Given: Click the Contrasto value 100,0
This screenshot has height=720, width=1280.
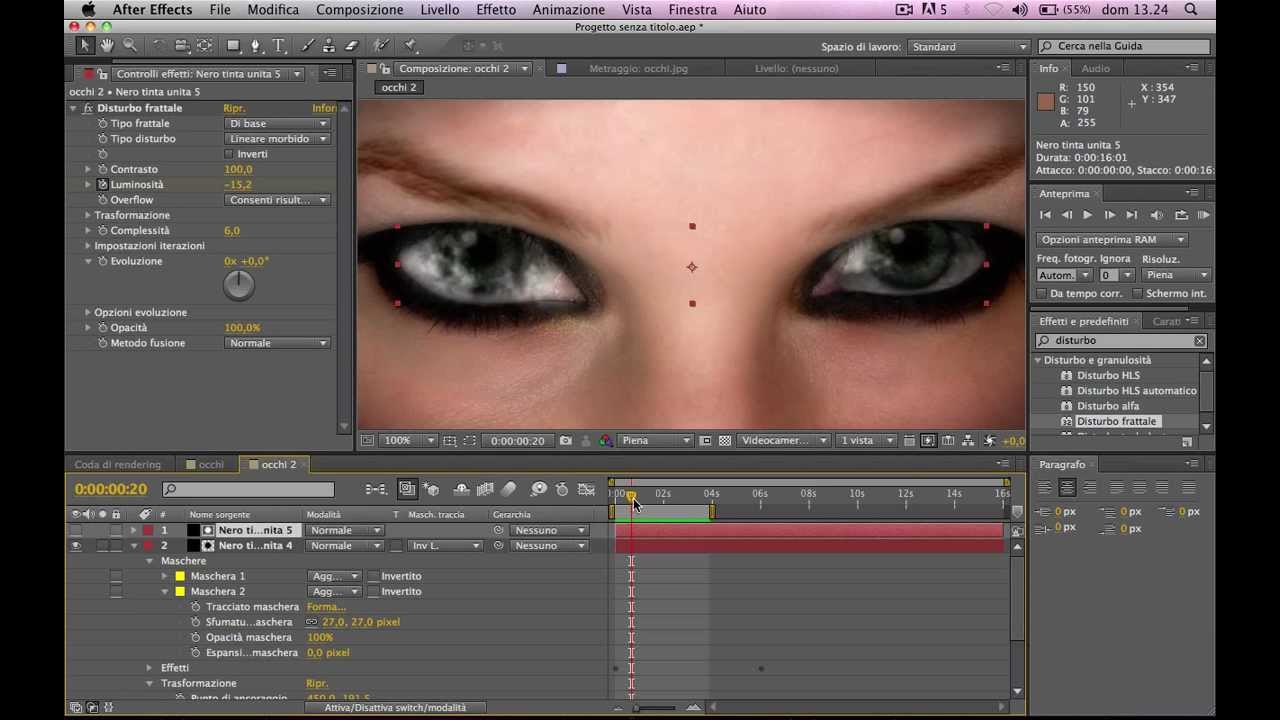Looking at the screenshot, I should click(x=238, y=170).
